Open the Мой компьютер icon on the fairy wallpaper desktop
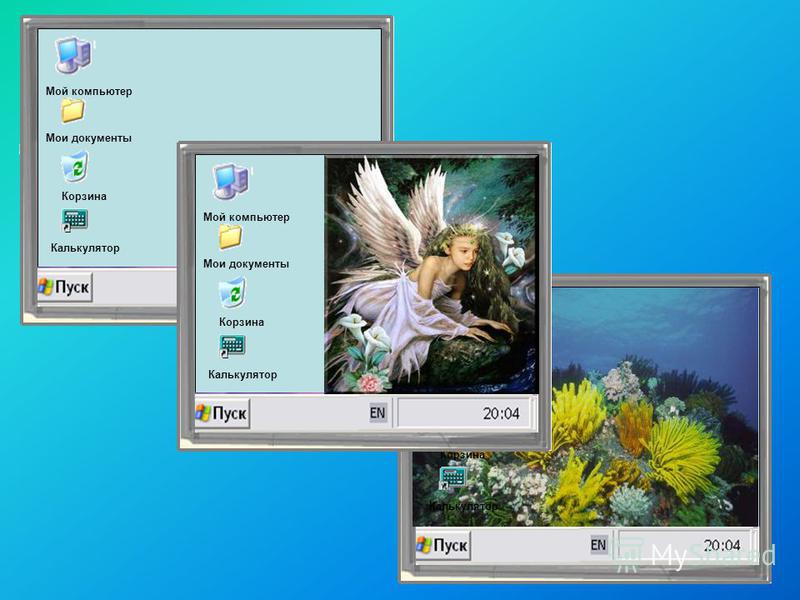The height and width of the screenshot is (600, 800). point(232,181)
